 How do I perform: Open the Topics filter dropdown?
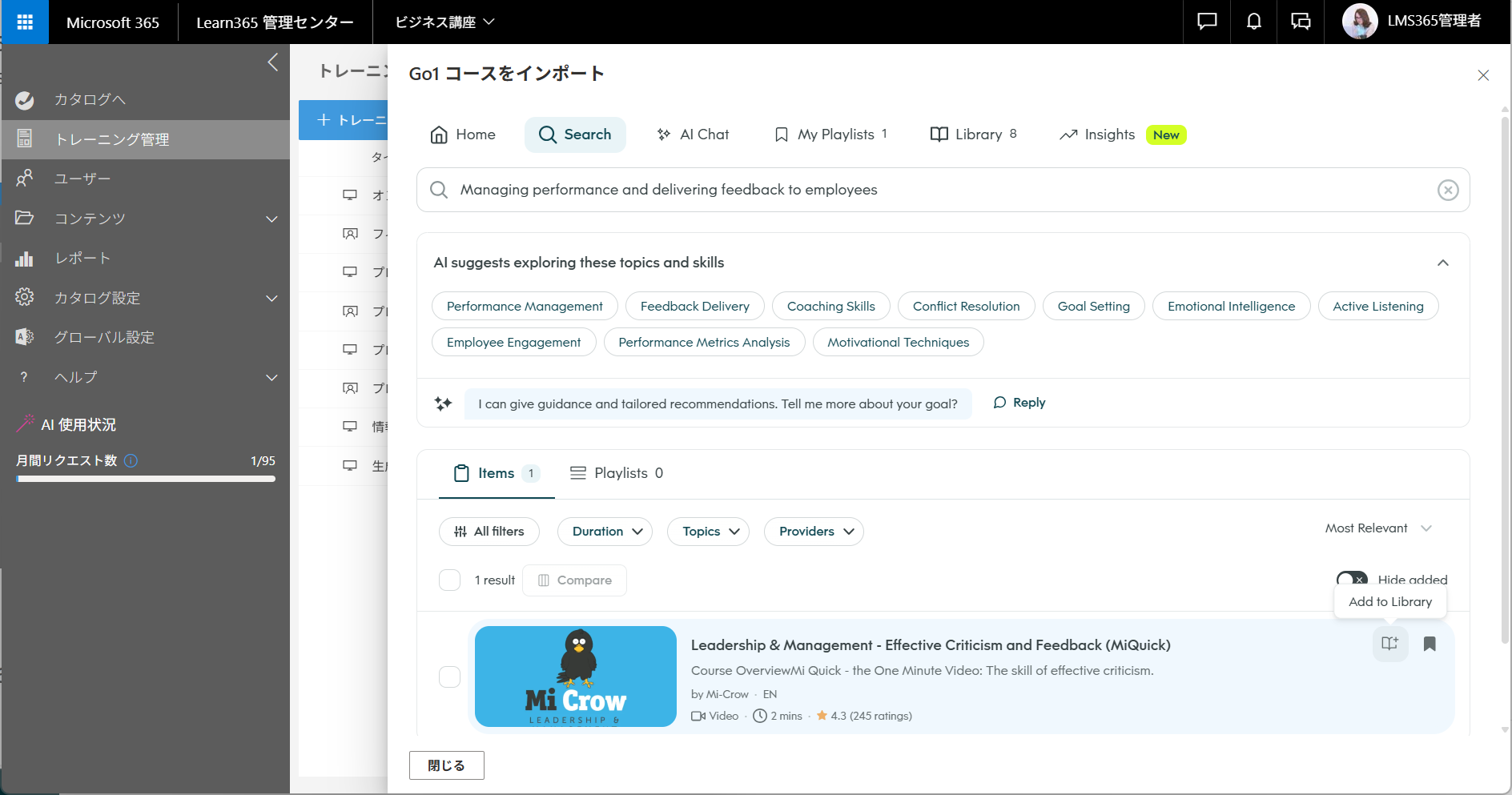pos(708,532)
